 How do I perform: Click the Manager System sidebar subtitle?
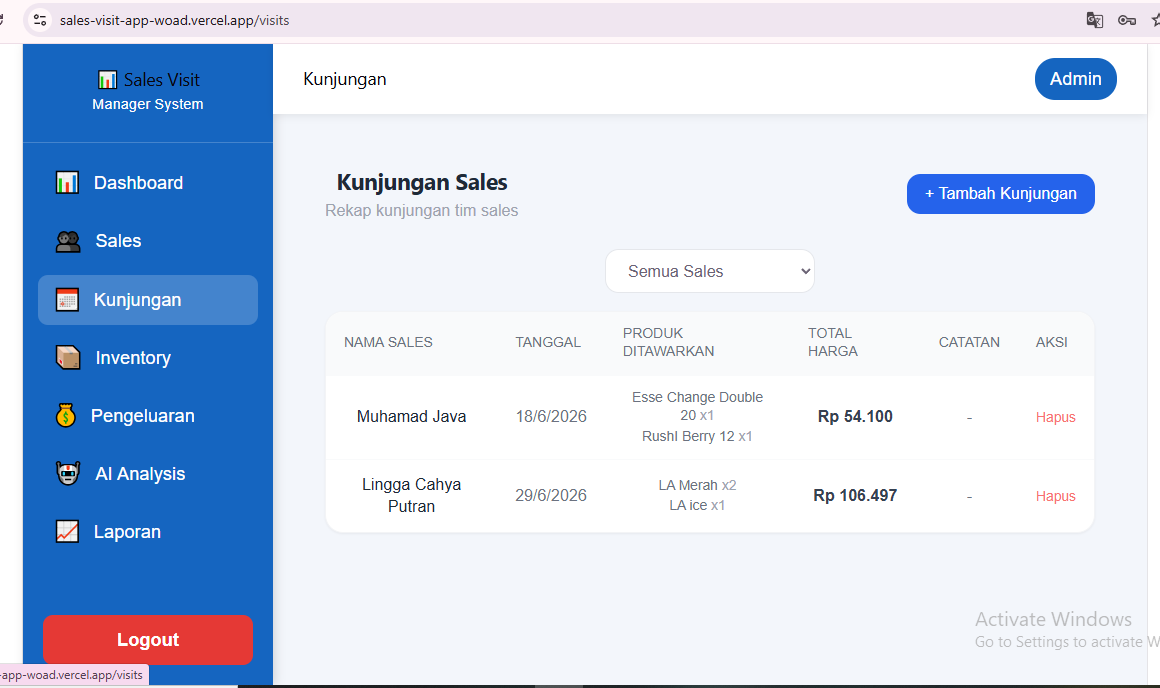(148, 104)
